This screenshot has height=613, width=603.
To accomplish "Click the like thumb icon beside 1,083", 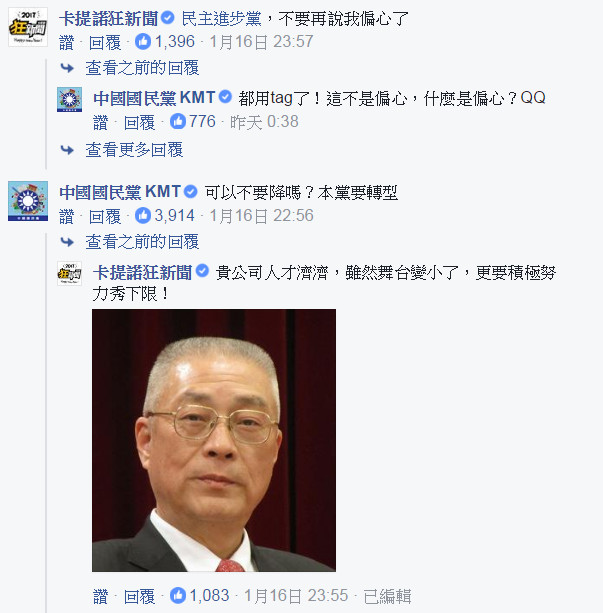I will click(x=178, y=595).
